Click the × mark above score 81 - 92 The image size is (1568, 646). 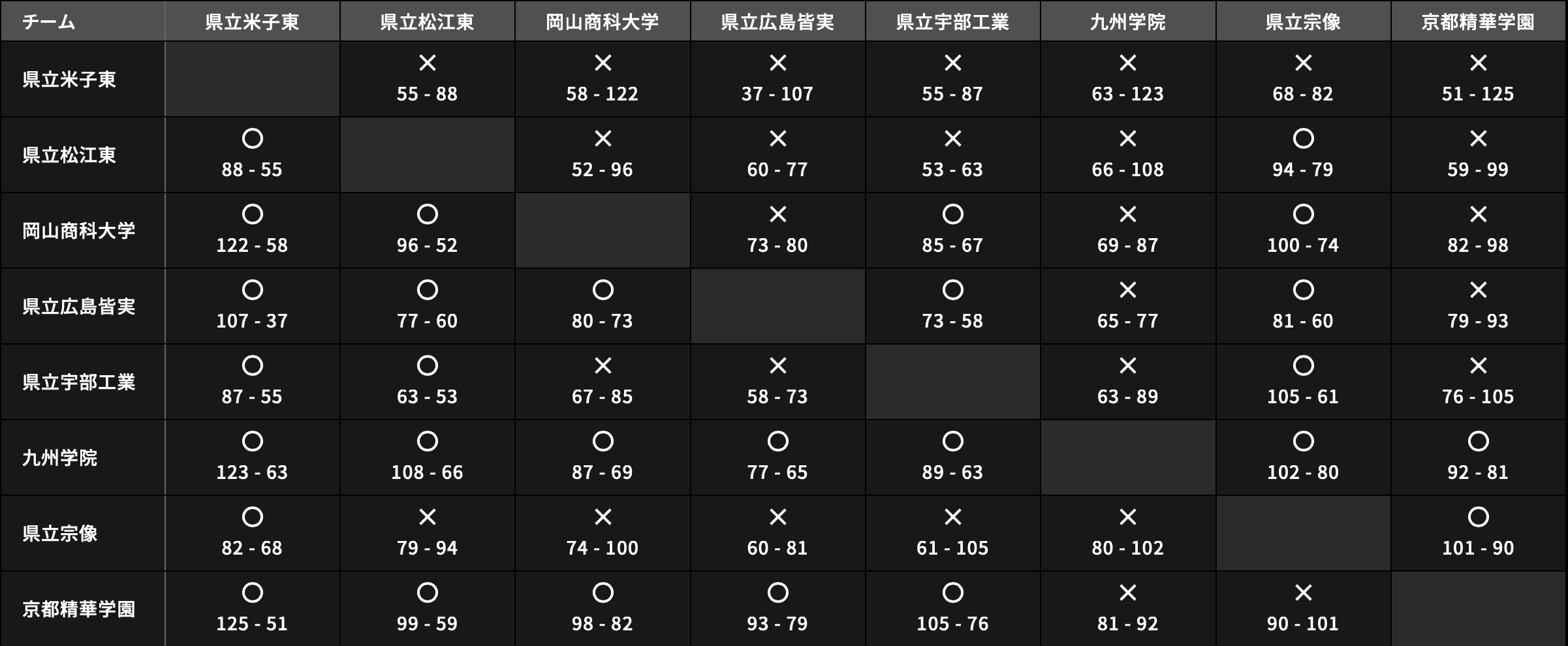tap(1128, 593)
